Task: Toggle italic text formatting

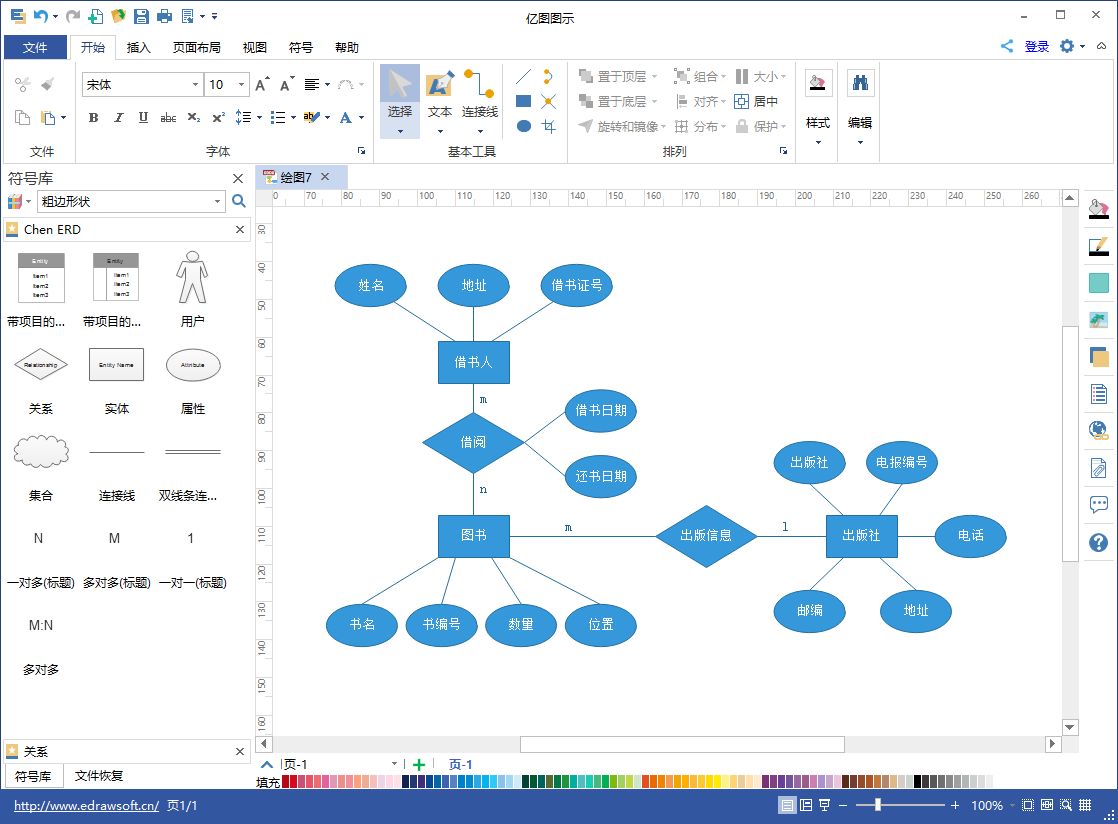Action: point(118,118)
